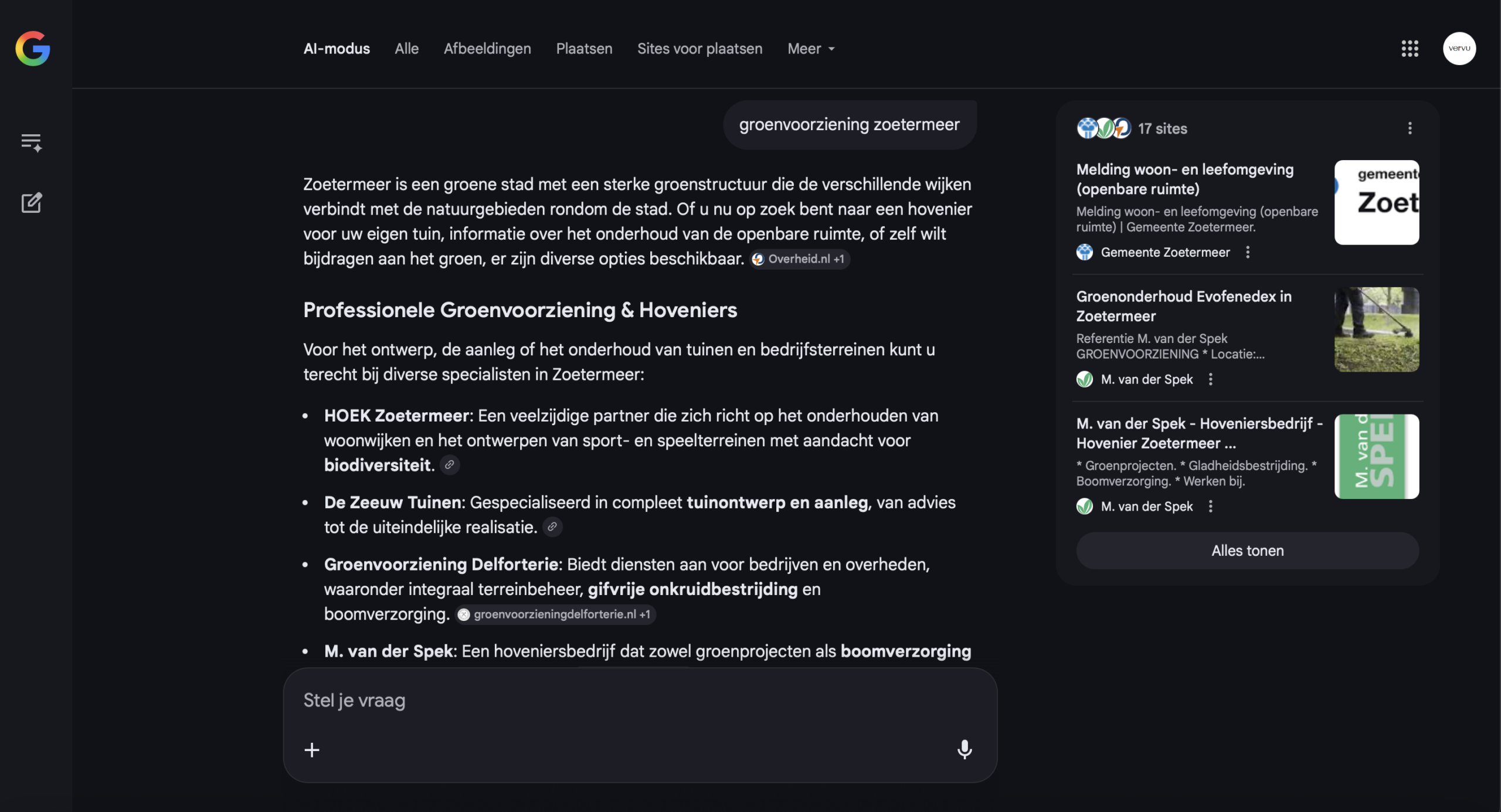Expand the Meer navigation dropdown

pos(810,49)
